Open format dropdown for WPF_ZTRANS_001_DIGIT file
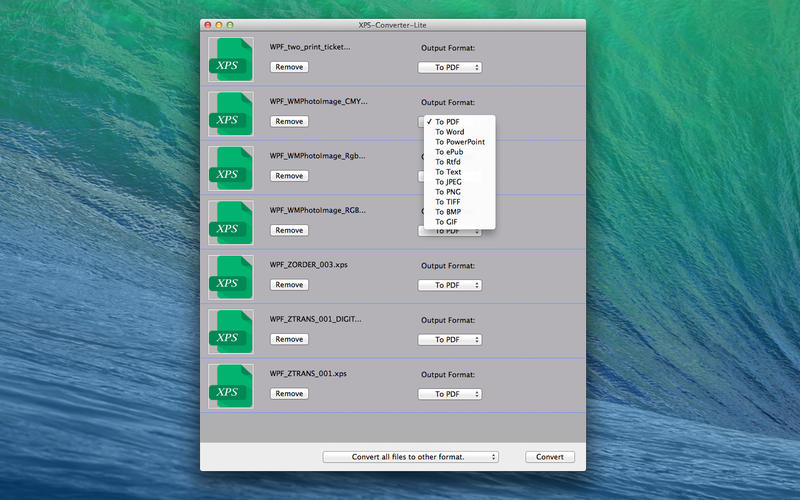Image resolution: width=800 pixels, height=500 pixels. tap(450, 339)
